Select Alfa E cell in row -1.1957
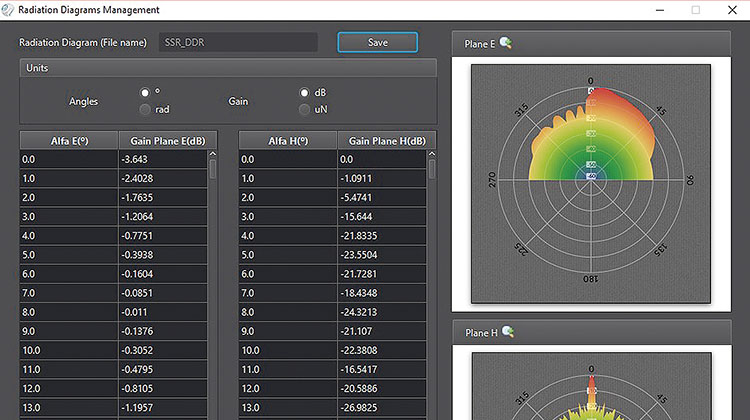 click(x=69, y=408)
